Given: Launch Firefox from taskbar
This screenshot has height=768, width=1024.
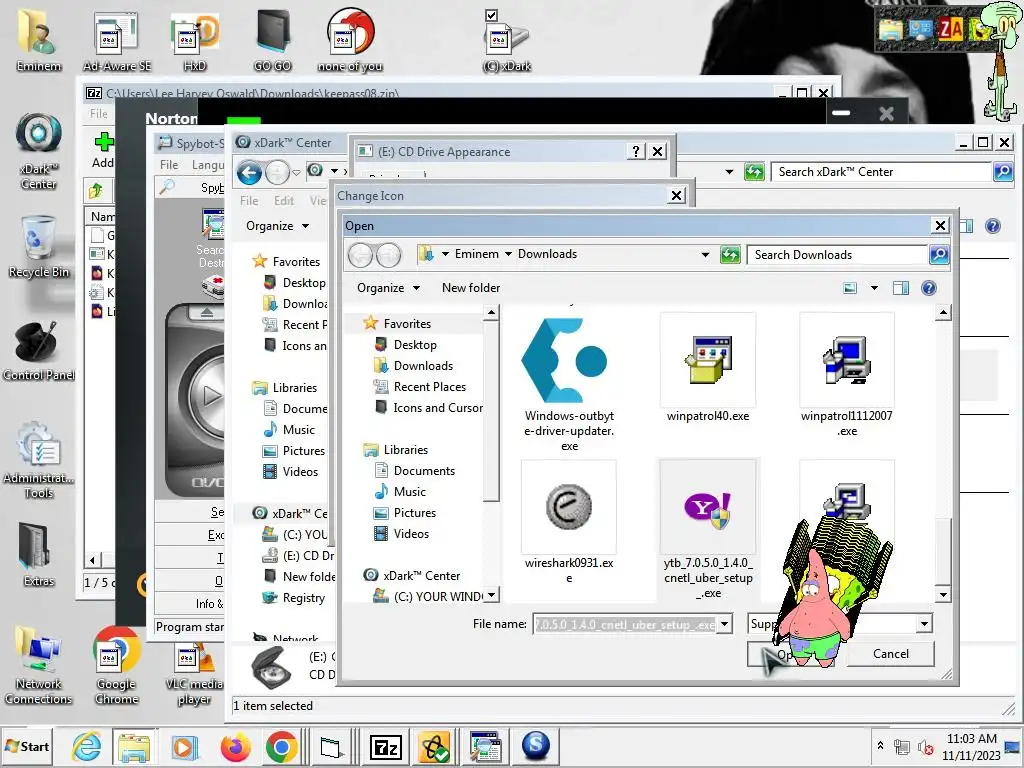Looking at the screenshot, I should point(235,746).
